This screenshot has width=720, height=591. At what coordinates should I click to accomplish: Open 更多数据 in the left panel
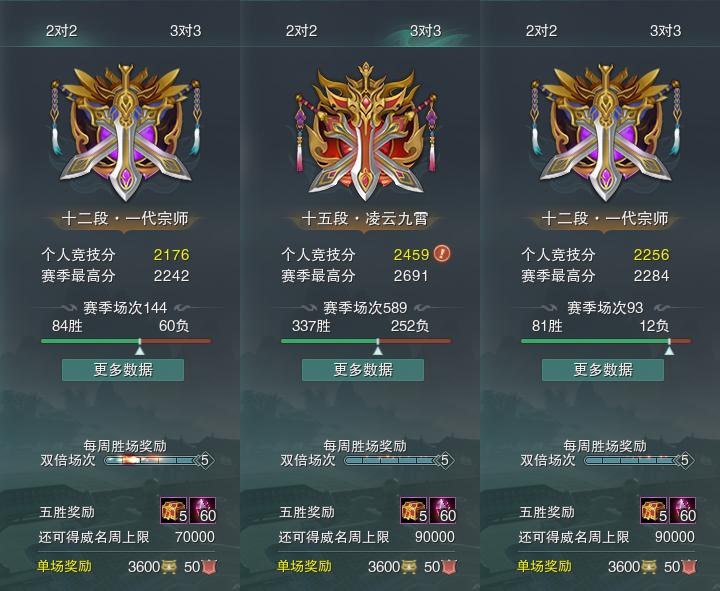coord(123,370)
